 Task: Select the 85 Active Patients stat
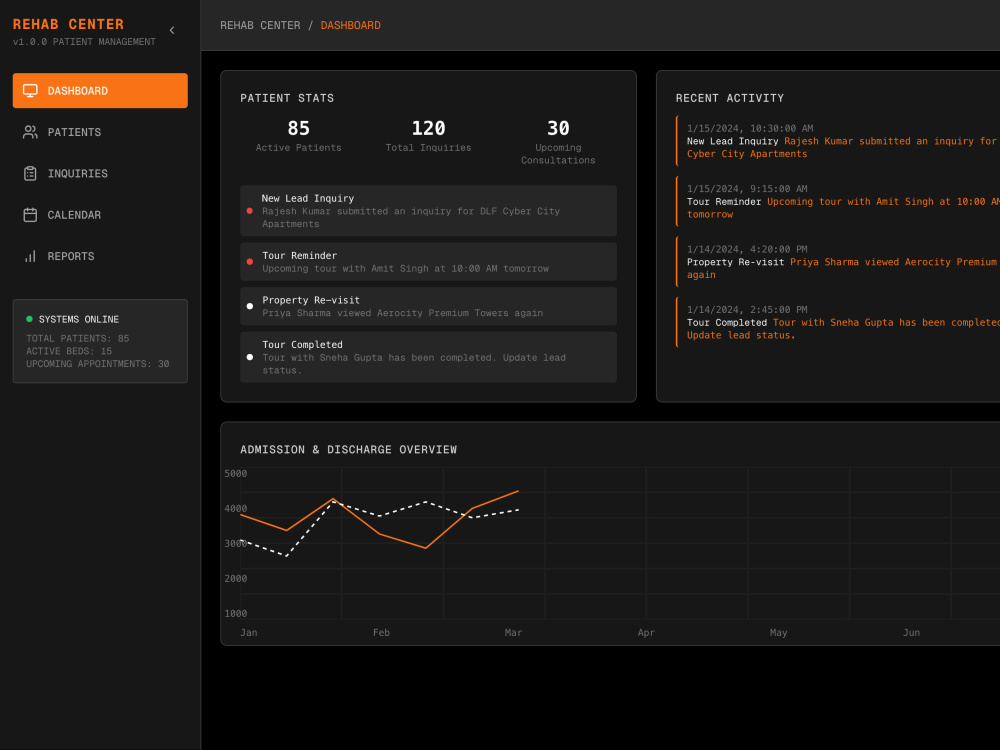298,136
